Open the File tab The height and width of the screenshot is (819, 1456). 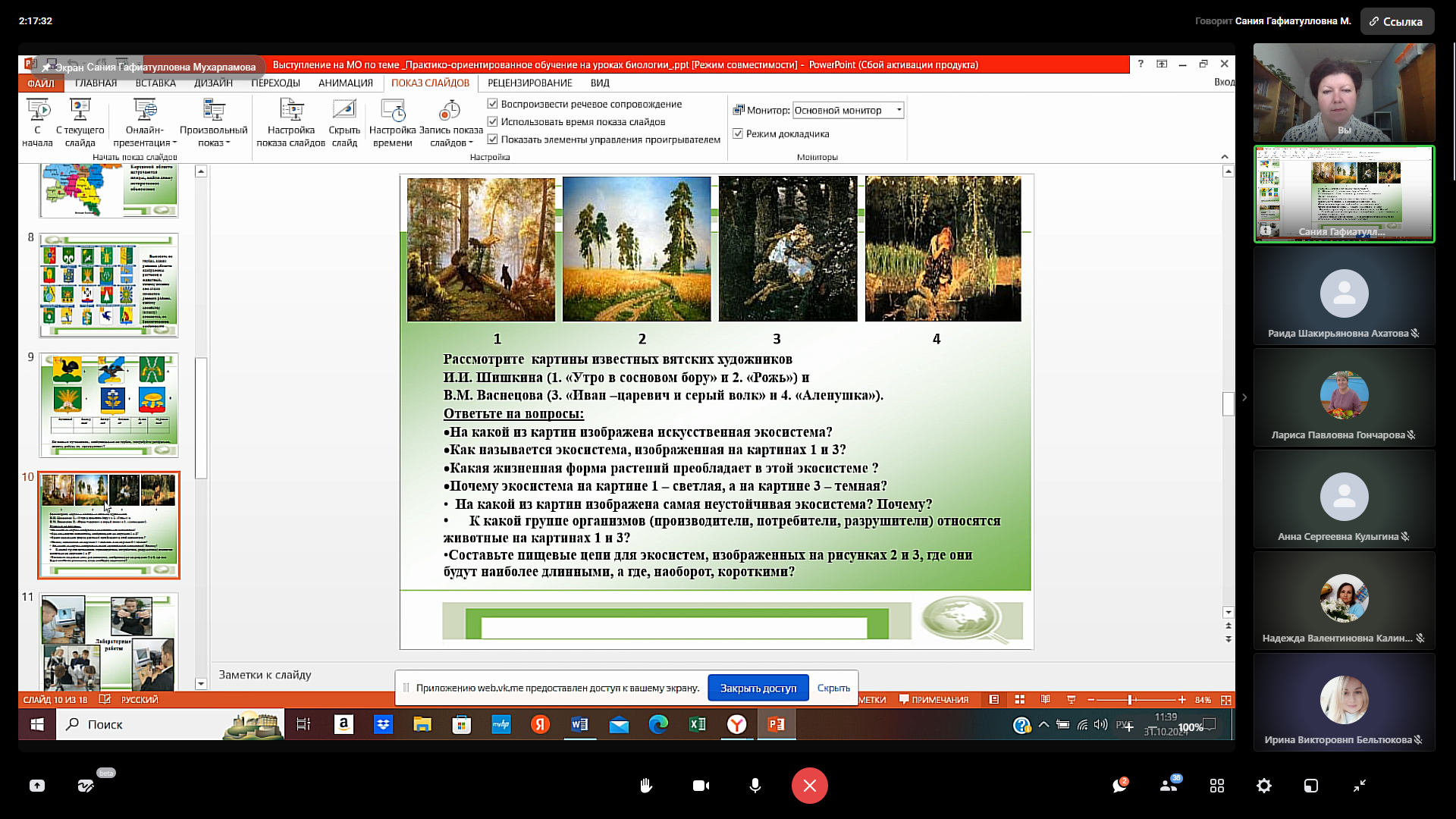click(x=40, y=83)
